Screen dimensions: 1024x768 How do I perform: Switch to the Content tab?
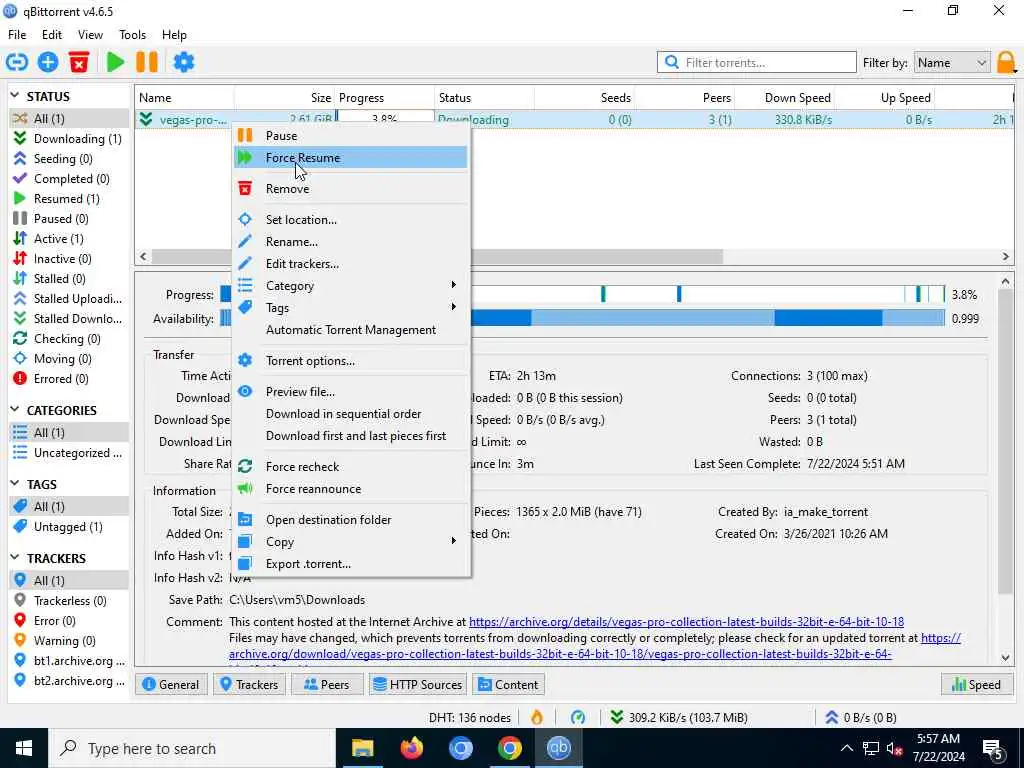[508, 684]
